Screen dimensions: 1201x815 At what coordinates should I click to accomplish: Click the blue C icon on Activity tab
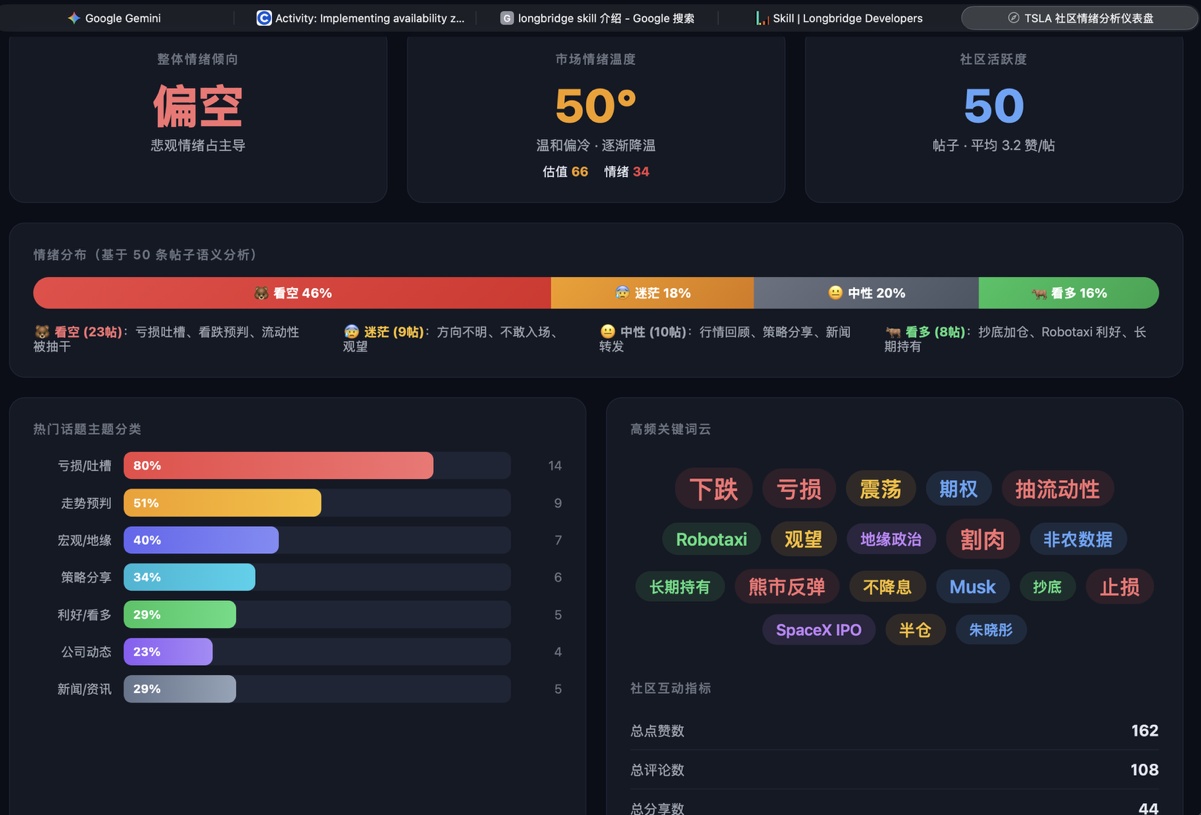tap(264, 18)
